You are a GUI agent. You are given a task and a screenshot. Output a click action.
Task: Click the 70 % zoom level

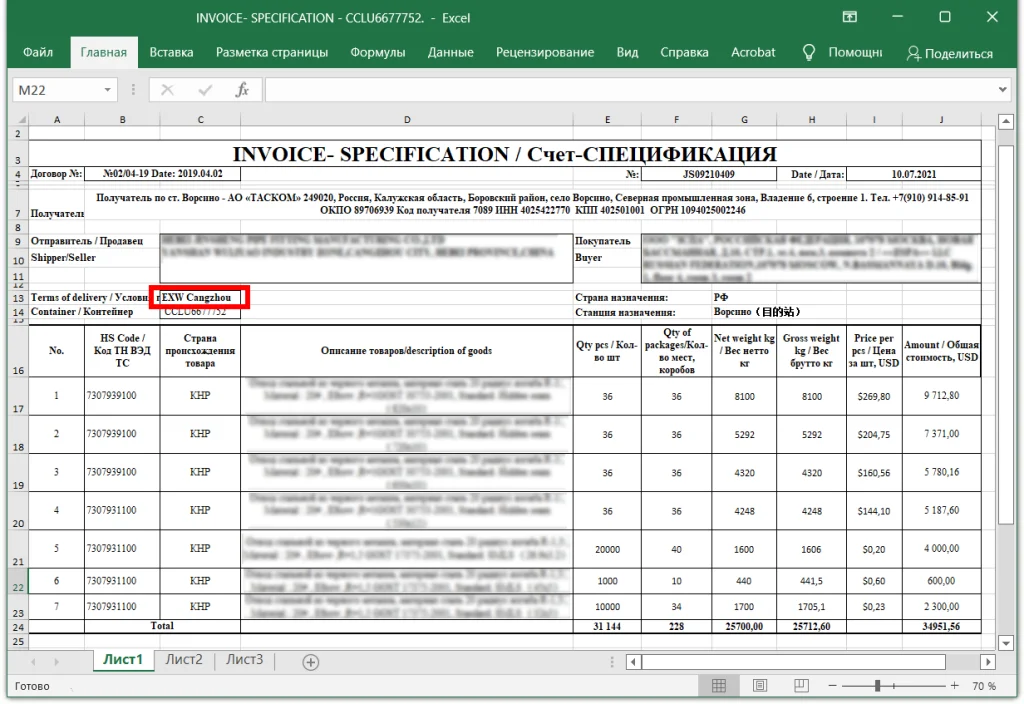click(x=984, y=686)
